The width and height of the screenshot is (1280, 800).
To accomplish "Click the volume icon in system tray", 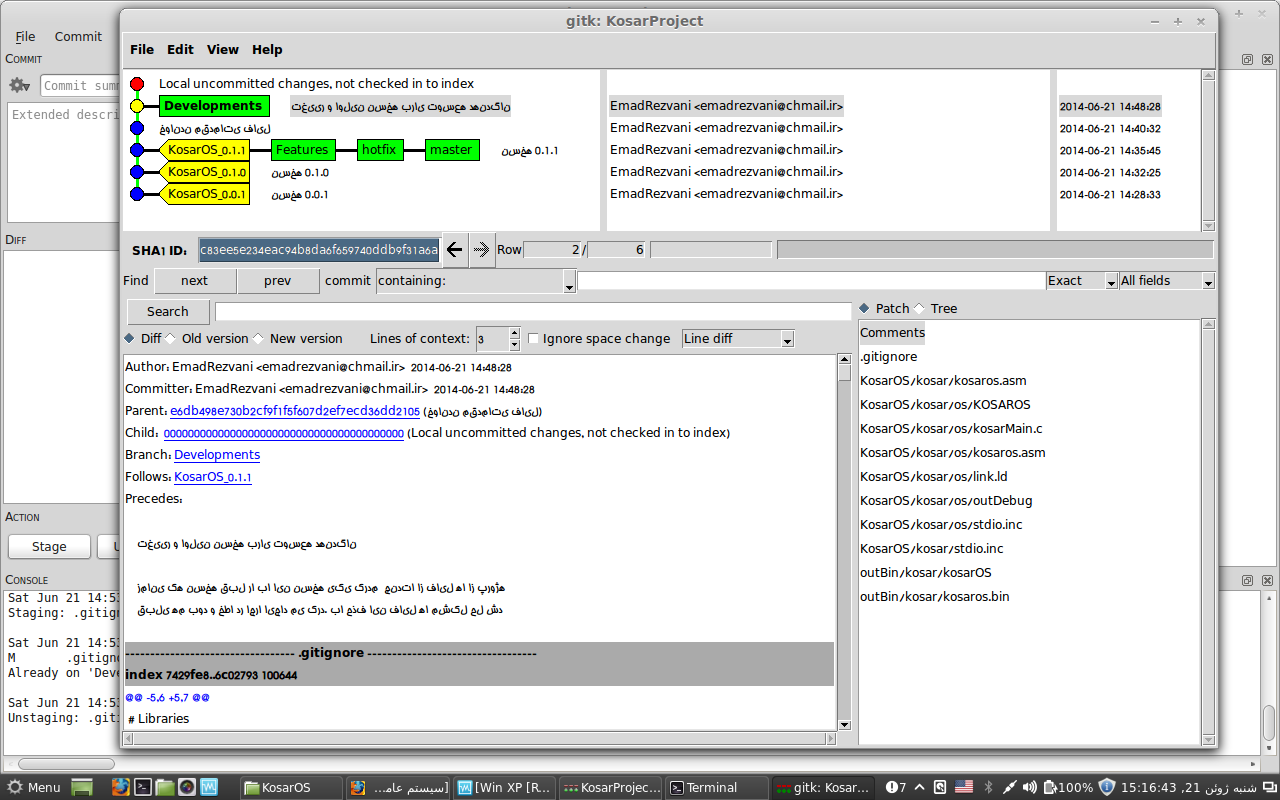I will [1030, 787].
